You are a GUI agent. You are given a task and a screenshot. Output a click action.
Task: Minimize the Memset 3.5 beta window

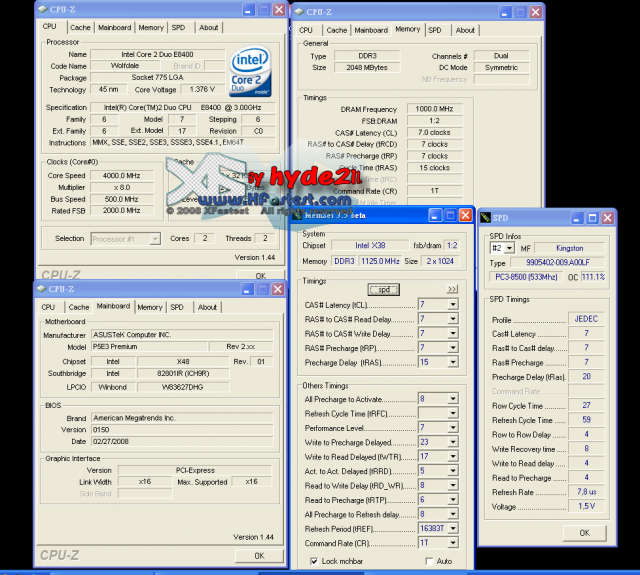(x=435, y=215)
